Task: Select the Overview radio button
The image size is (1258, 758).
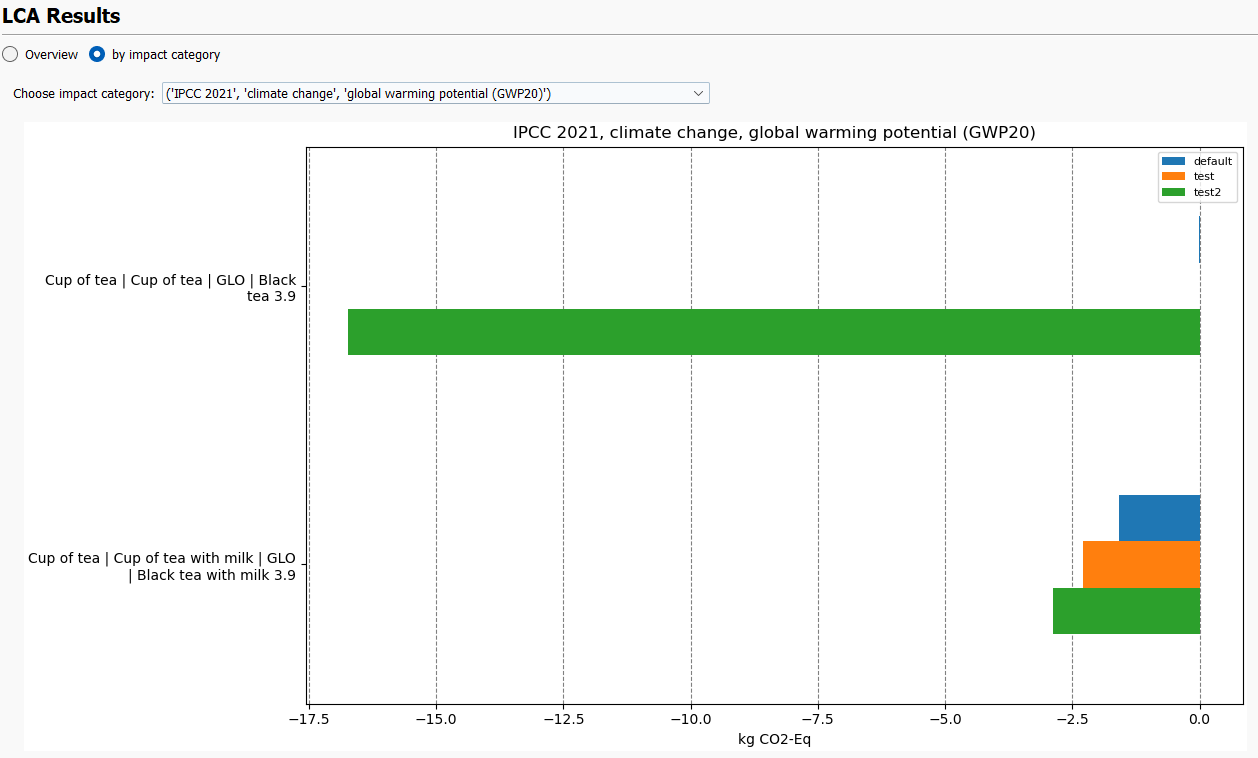Action: pyautogui.click(x=10, y=54)
